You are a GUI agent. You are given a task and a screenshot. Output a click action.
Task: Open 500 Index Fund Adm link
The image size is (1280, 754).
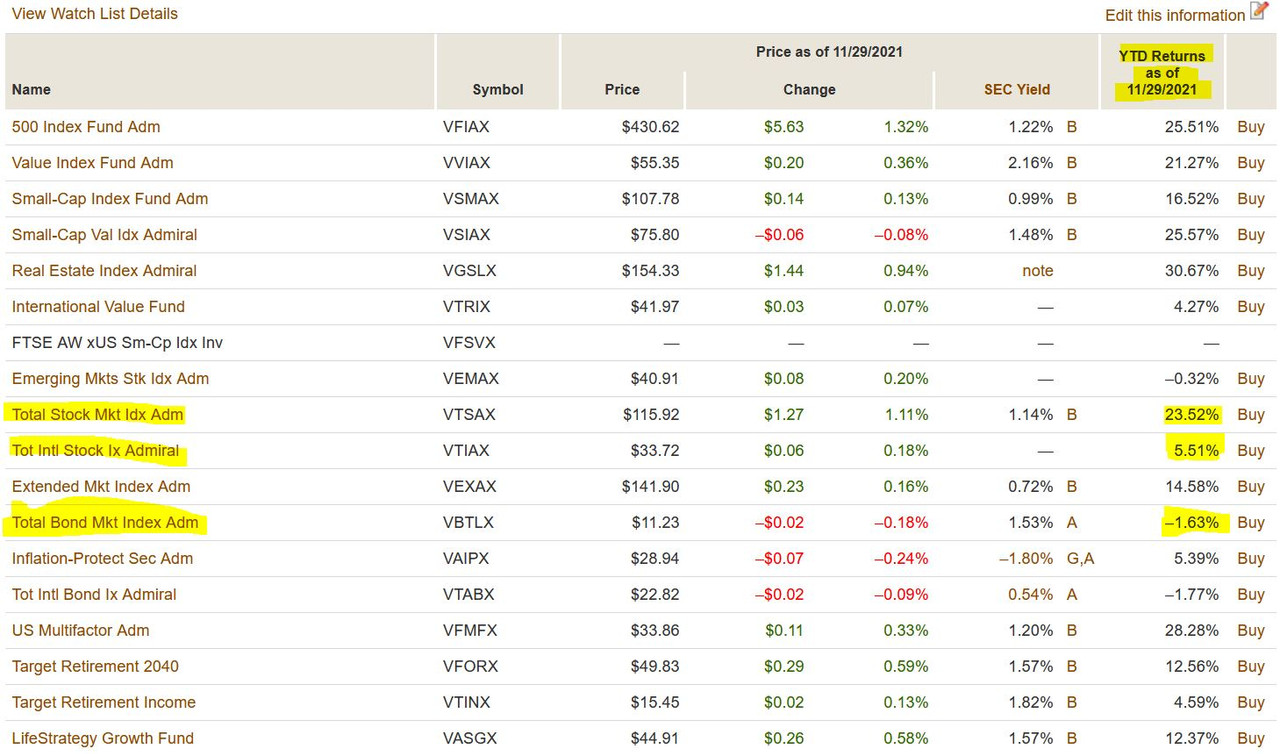(x=86, y=127)
